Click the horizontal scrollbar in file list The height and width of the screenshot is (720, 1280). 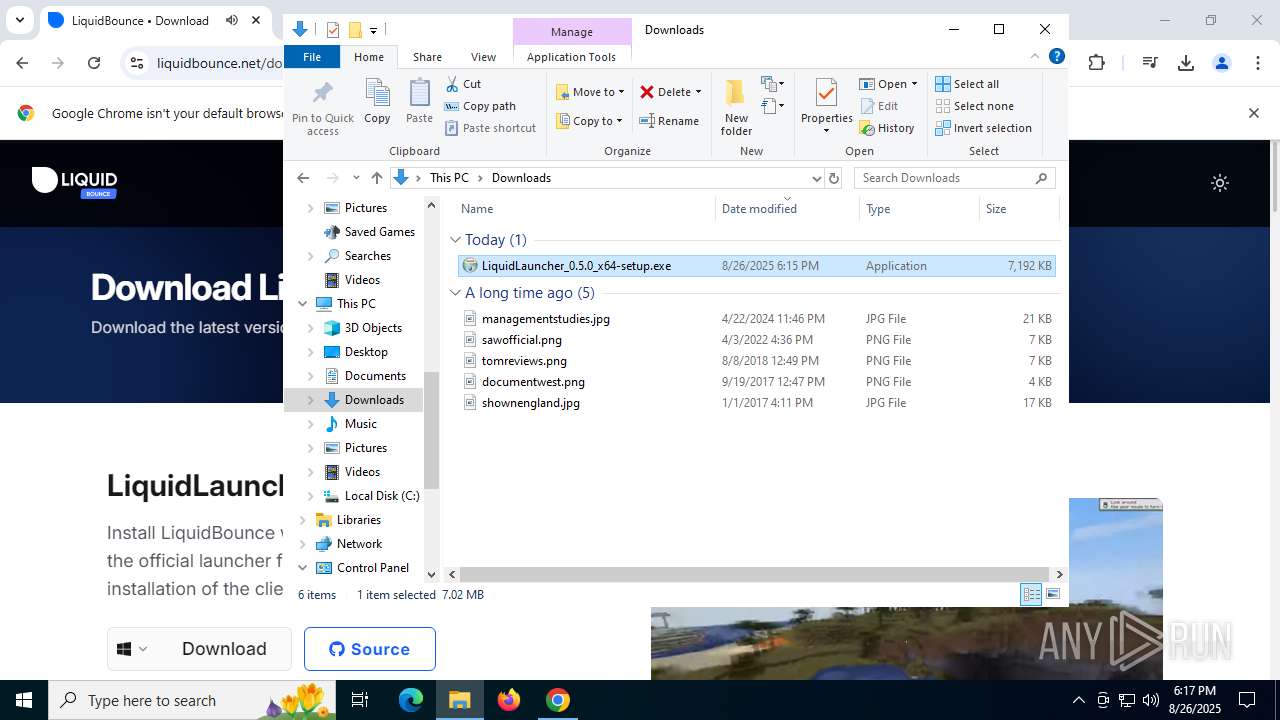coord(756,574)
